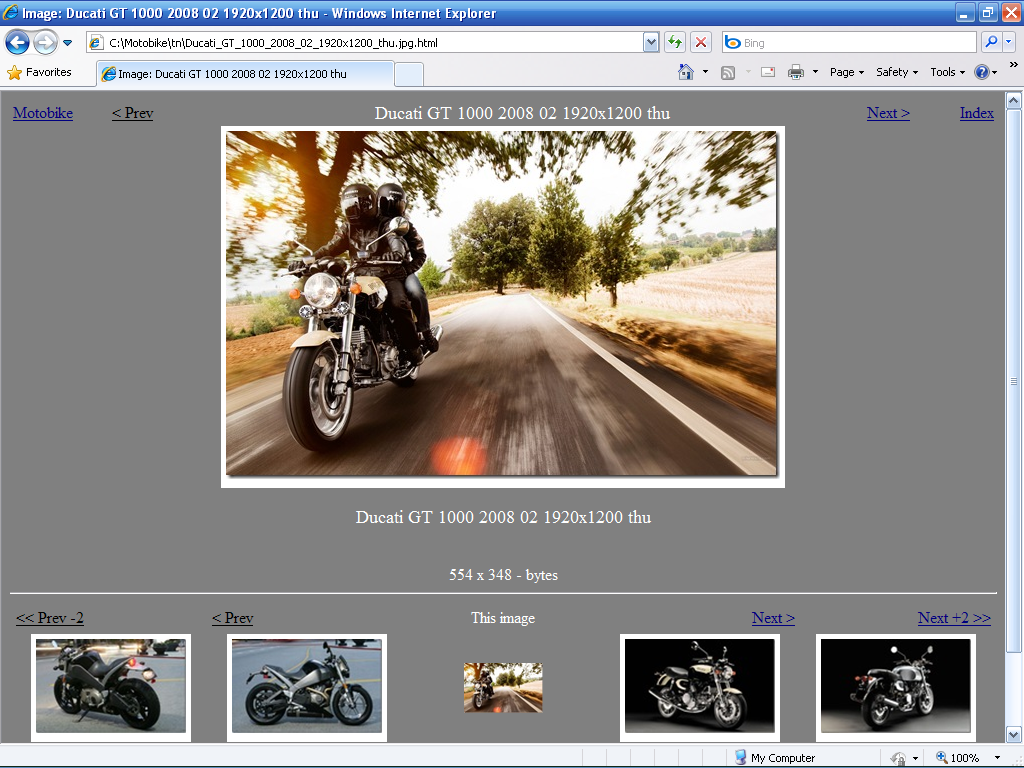Open the second gray Buell bike thumbnail

coord(307,686)
